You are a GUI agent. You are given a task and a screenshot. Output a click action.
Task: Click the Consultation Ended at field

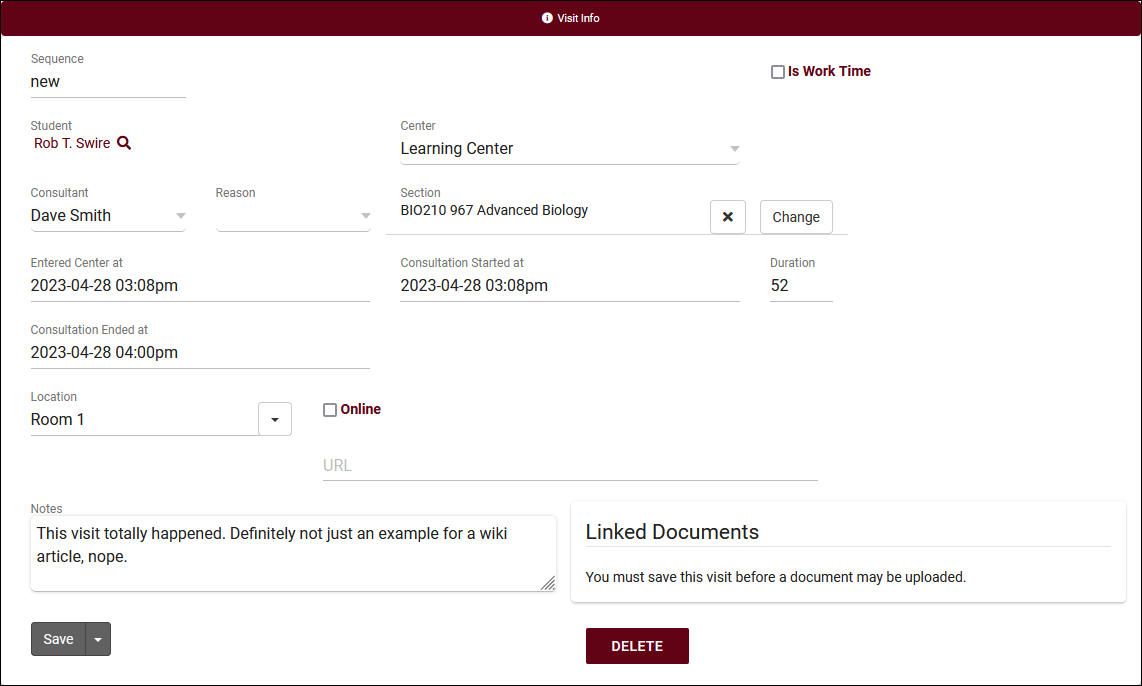[200, 353]
